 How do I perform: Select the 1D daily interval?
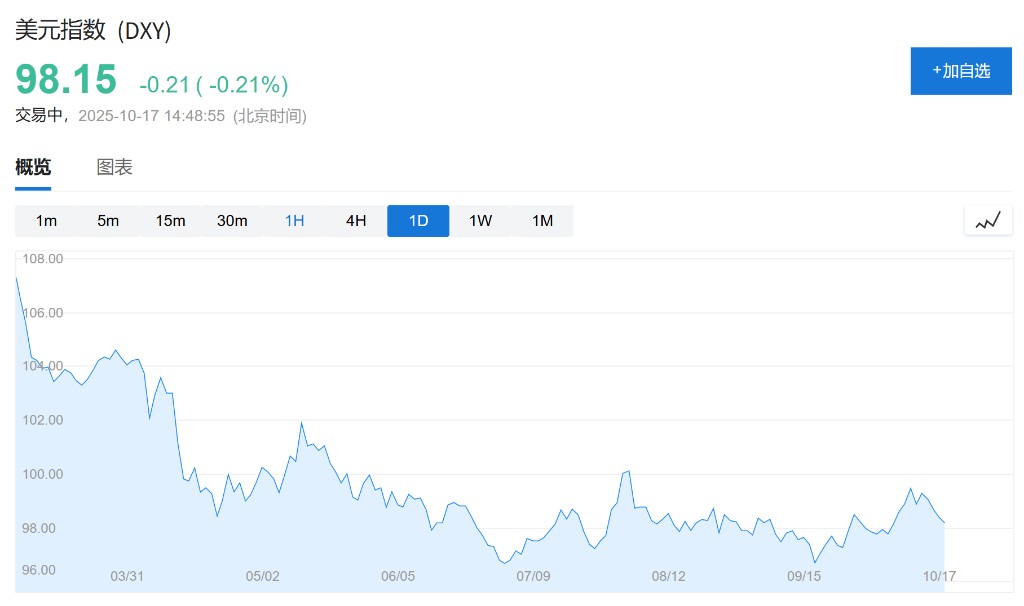pyautogui.click(x=418, y=221)
